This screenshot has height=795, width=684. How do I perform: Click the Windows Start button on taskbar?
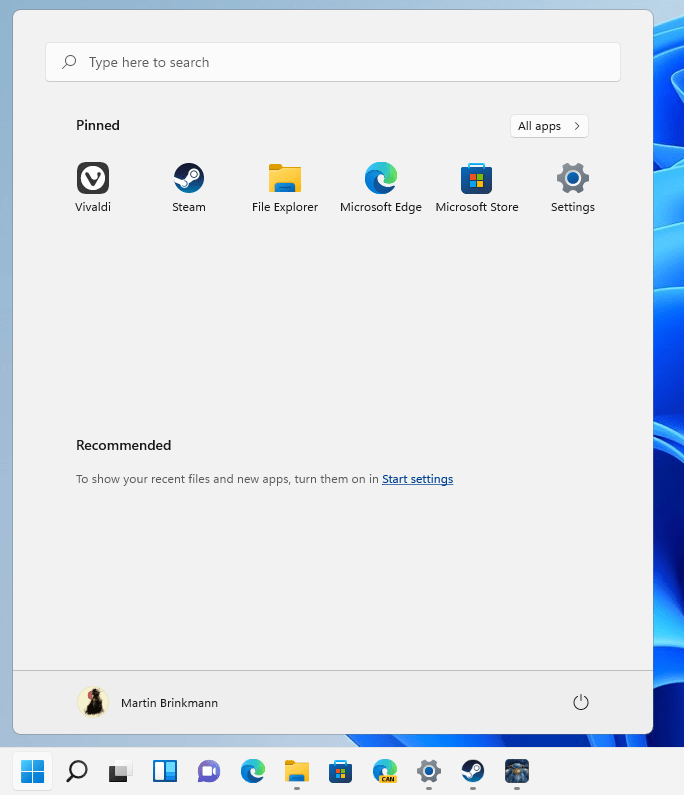point(32,772)
